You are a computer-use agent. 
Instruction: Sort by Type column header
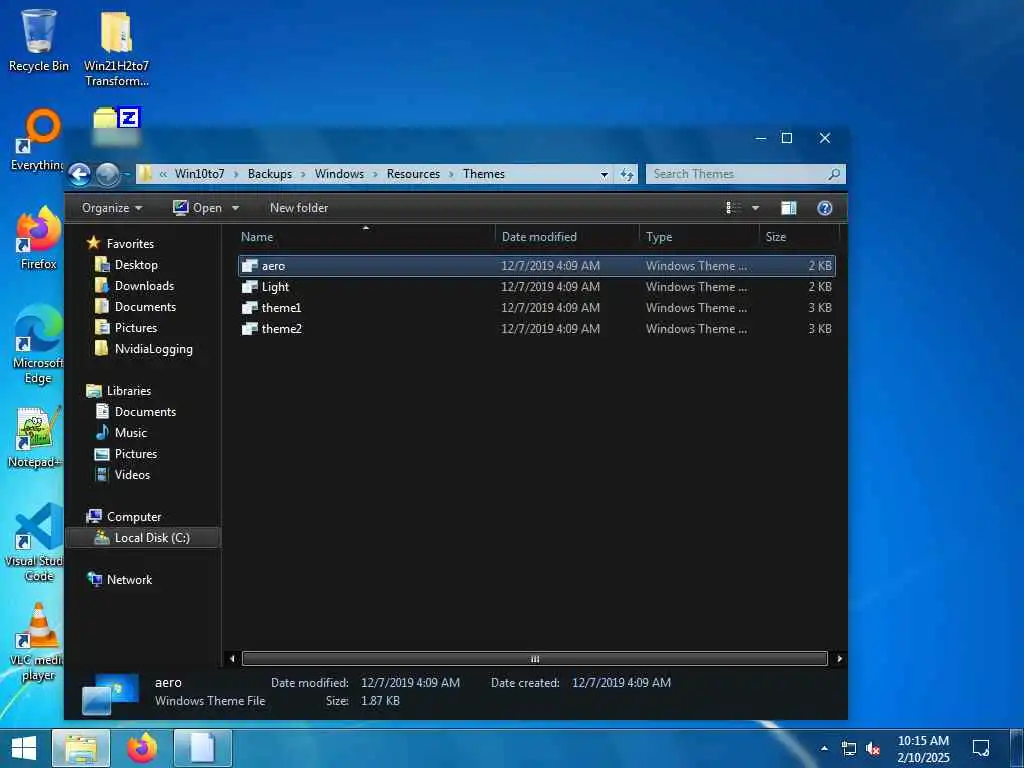coord(699,237)
